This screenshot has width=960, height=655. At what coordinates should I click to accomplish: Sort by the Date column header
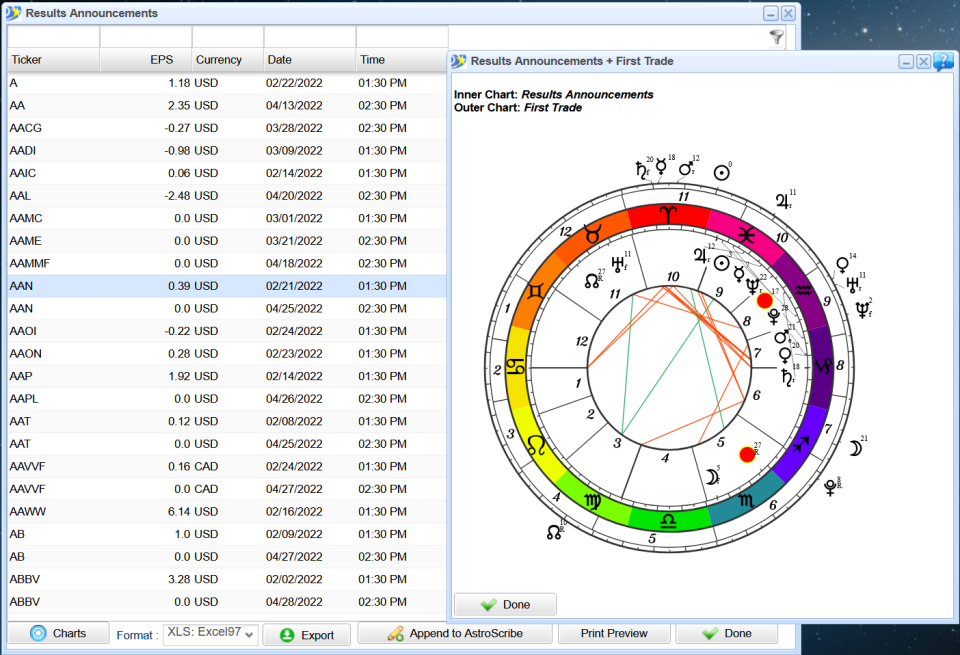[310, 59]
